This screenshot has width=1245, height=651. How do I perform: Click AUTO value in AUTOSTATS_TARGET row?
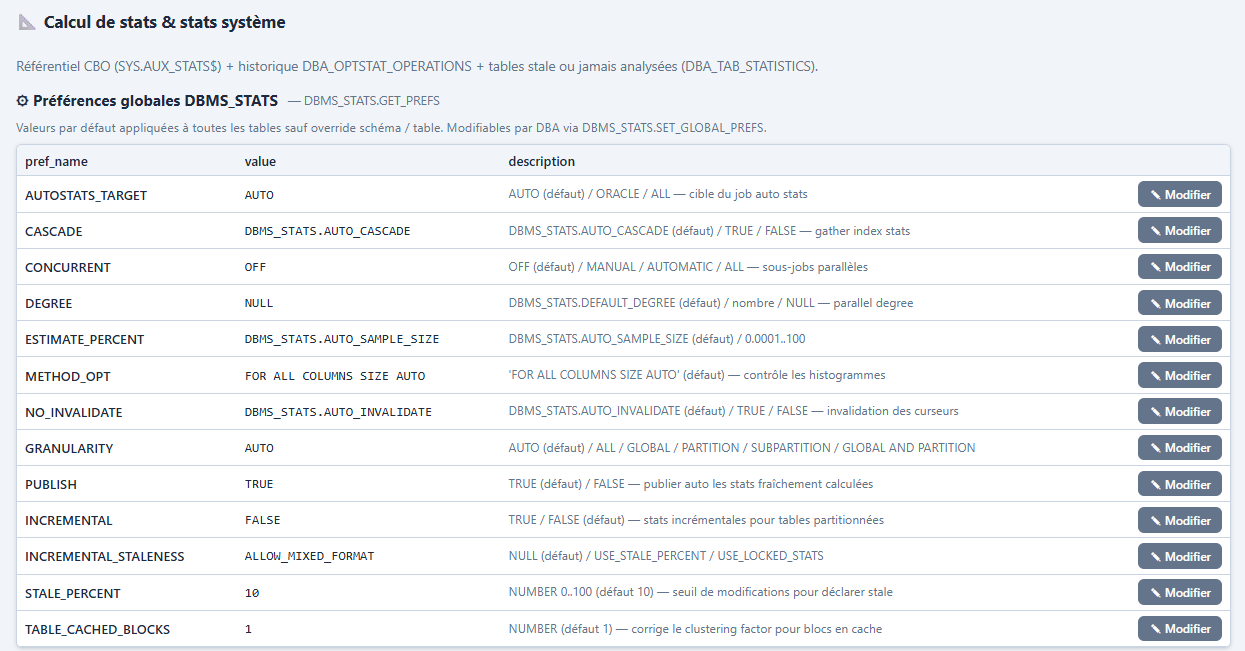(x=259, y=195)
